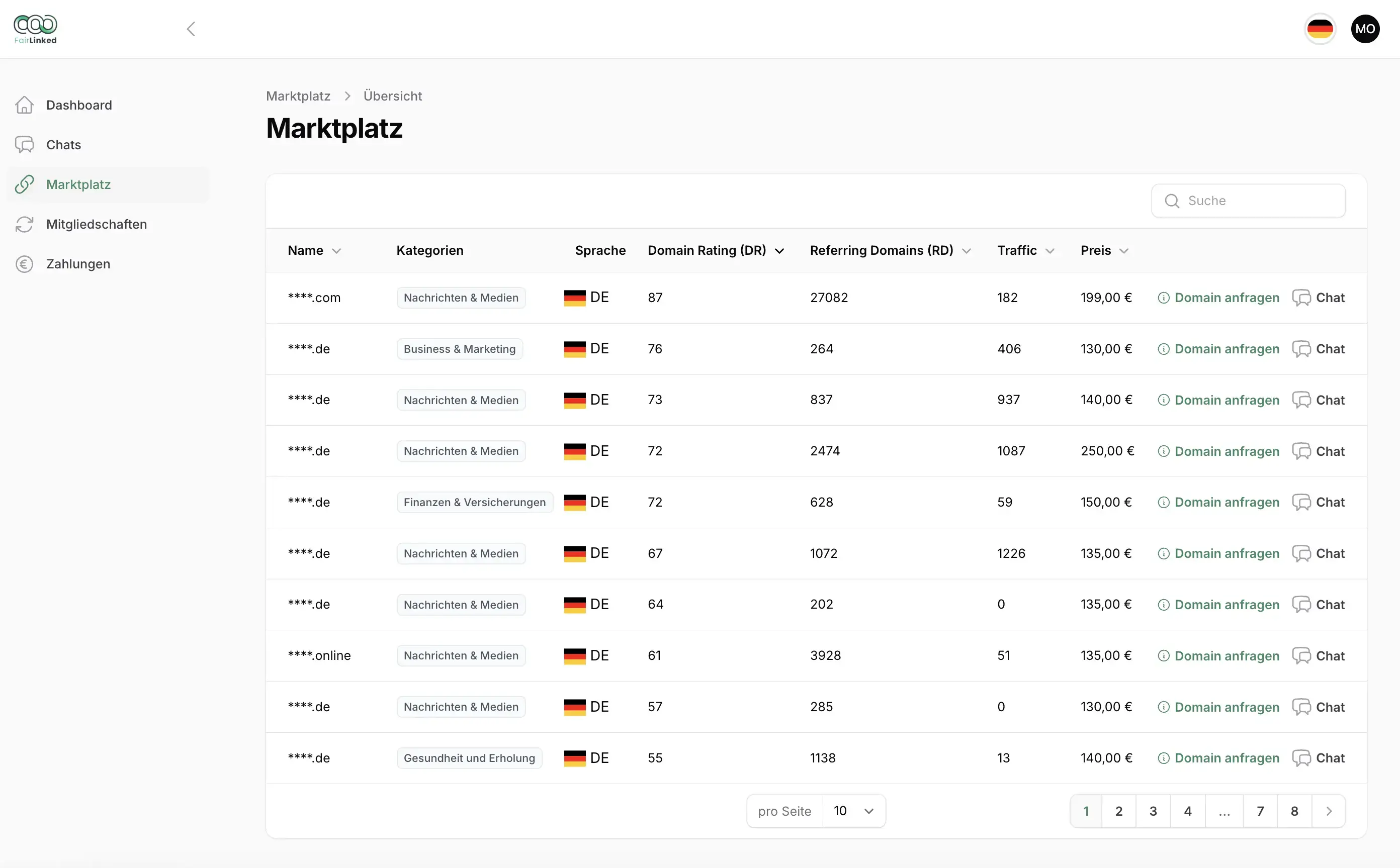Image resolution: width=1400 pixels, height=868 pixels.
Task: Click Gesundheit und Erholung category tag
Action: [x=469, y=758]
